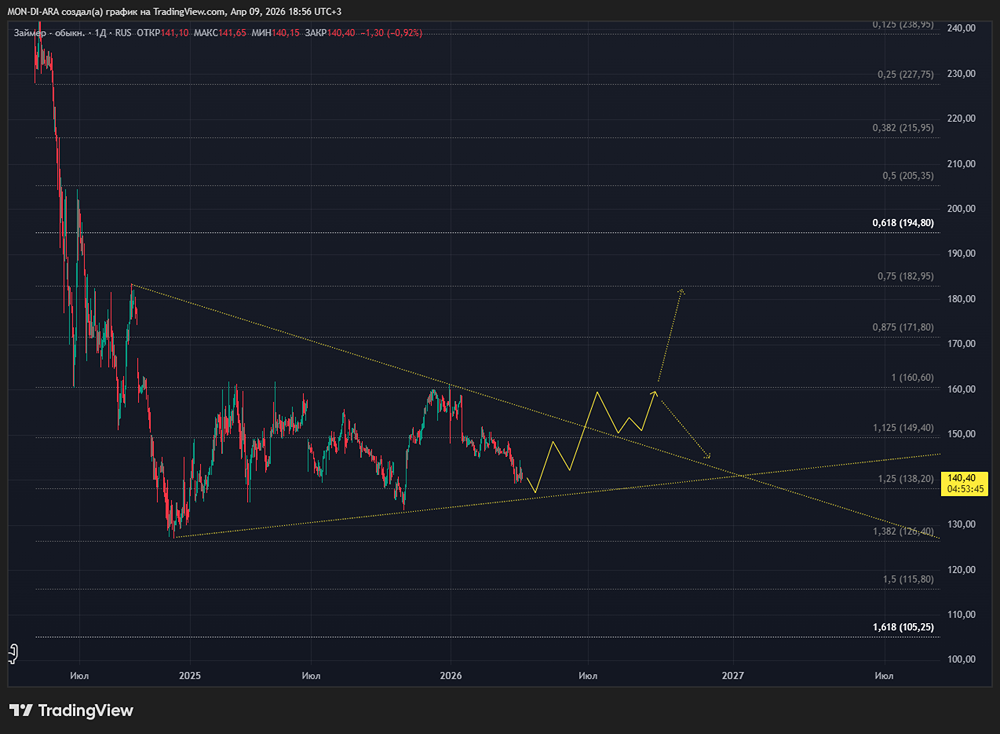Click the MON-DI-ARA chart author header text
This screenshot has width=1000, height=734.
click(x=174, y=11)
